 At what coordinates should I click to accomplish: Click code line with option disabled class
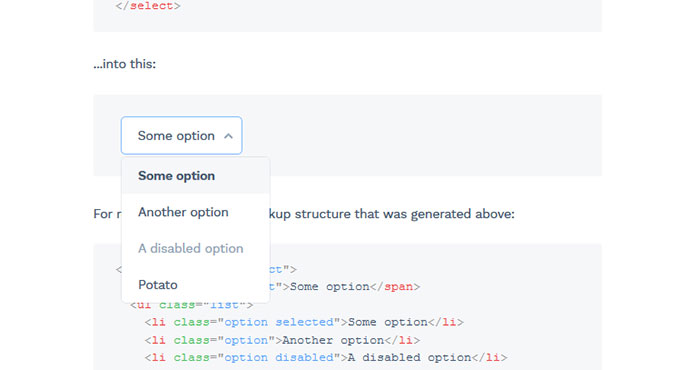click(326, 358)
